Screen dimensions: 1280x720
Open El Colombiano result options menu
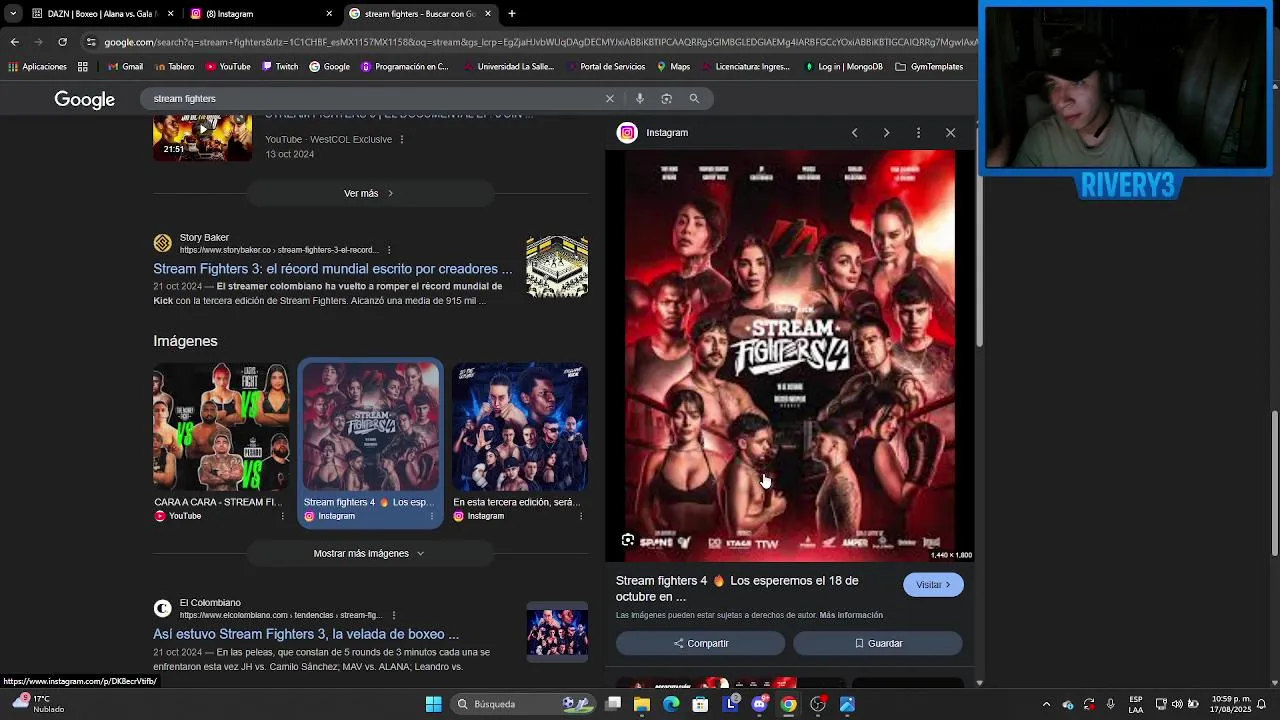click(394, 615)
